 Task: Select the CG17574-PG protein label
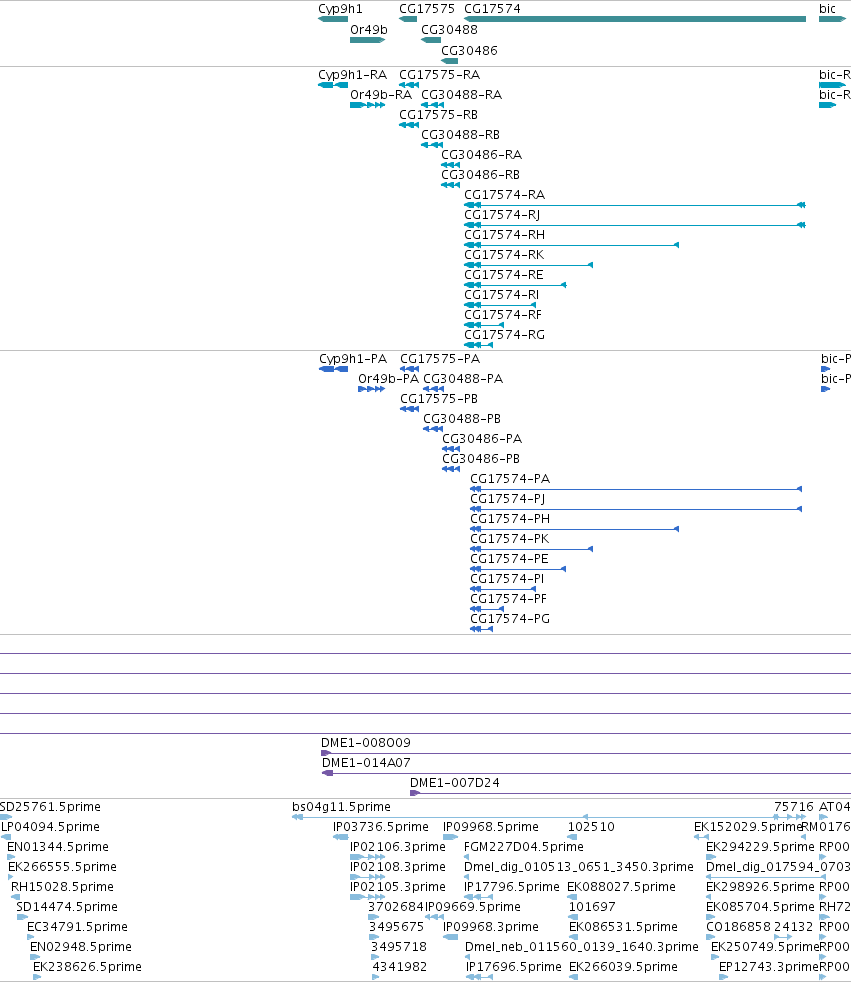coord(510,619)
